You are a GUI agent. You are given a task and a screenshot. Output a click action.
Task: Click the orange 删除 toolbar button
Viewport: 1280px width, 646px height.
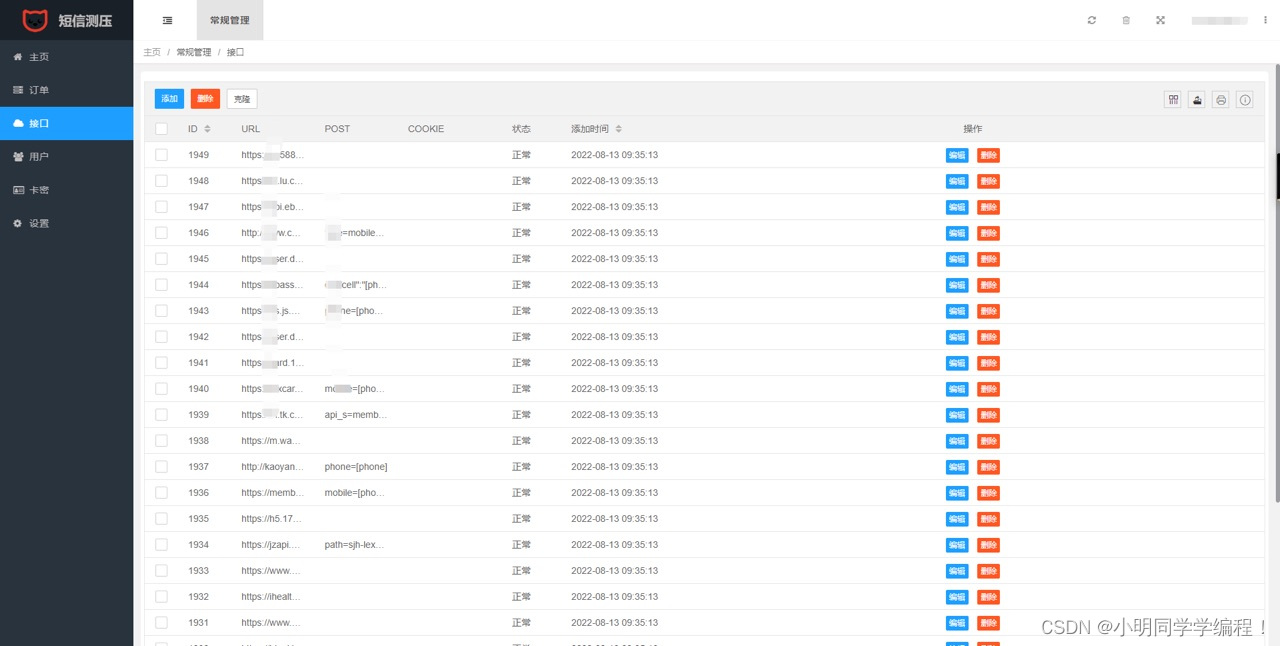[205, 99]
